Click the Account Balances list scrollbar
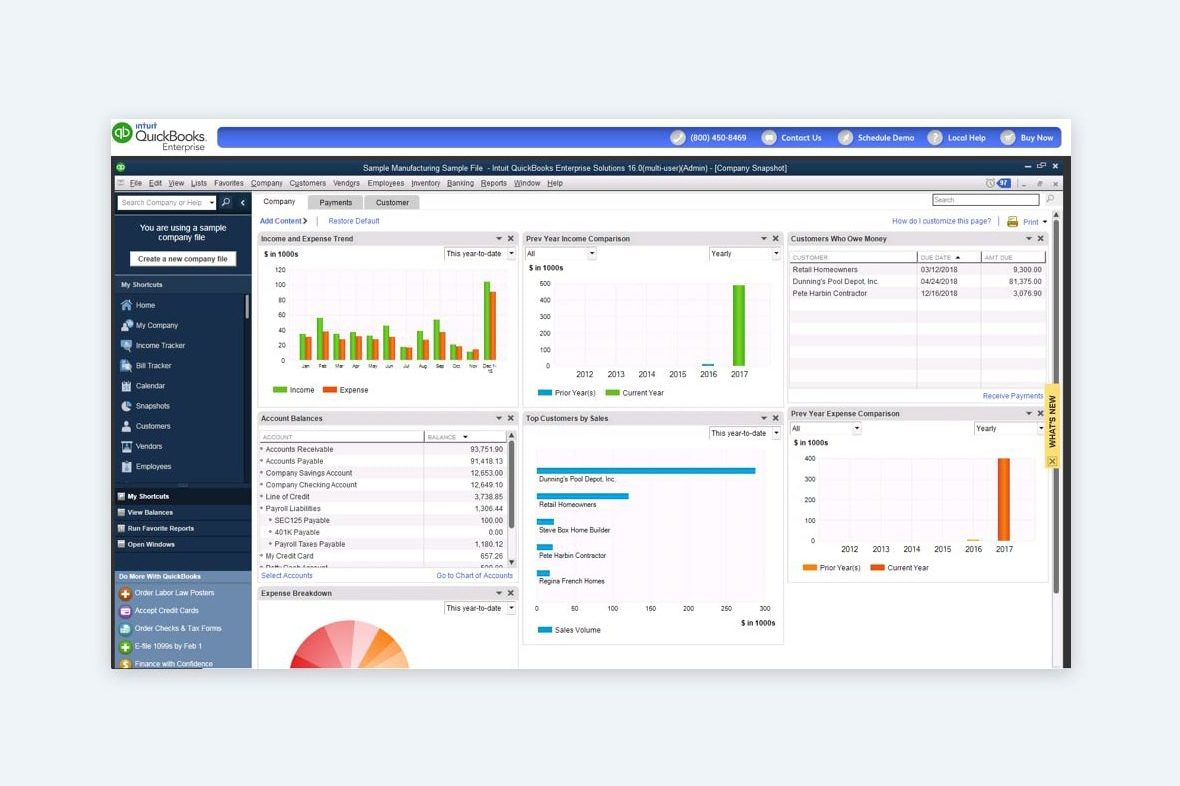 click(x=512, y=499)
